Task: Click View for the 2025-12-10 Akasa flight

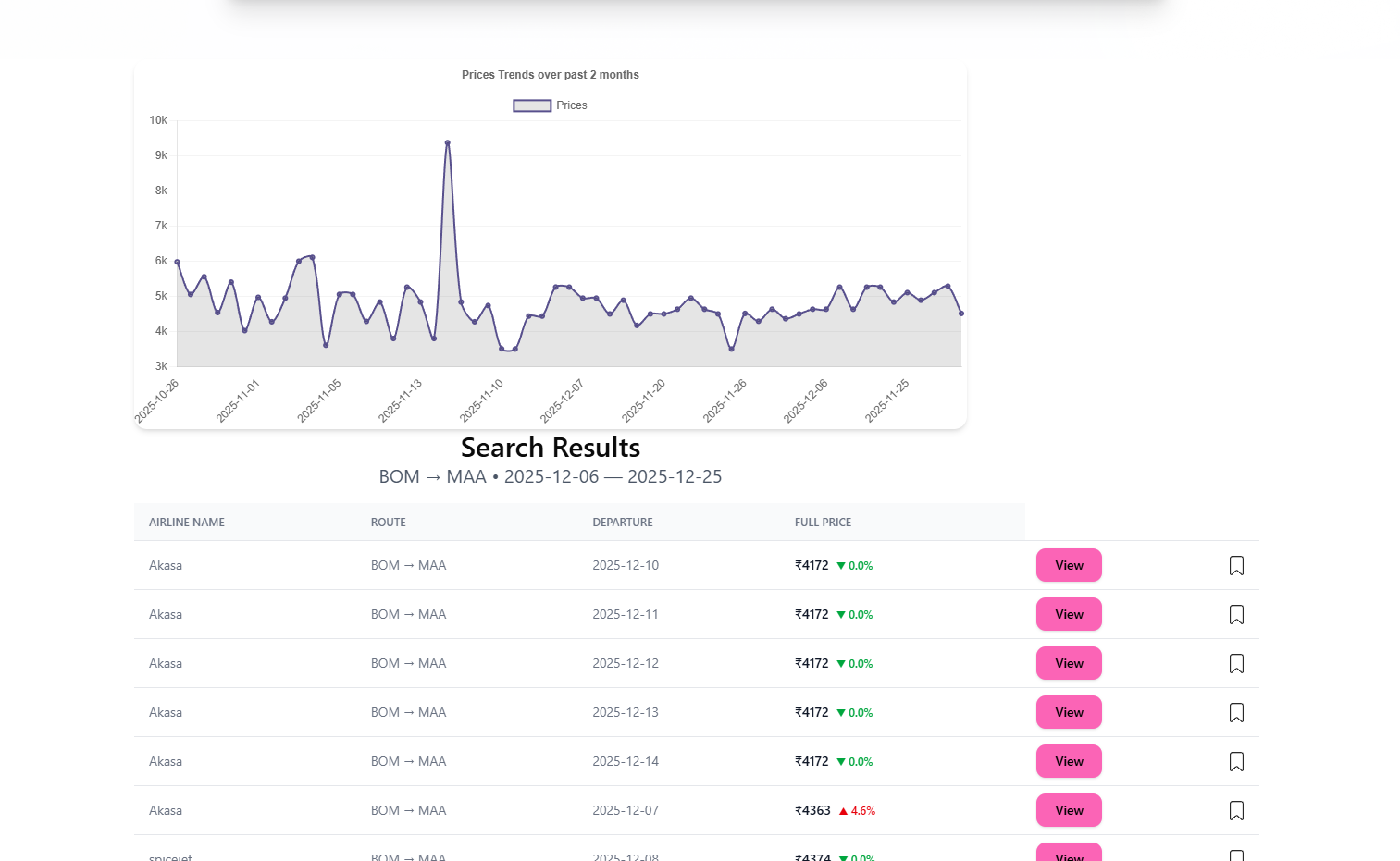Action: [x=1069, y=565]
